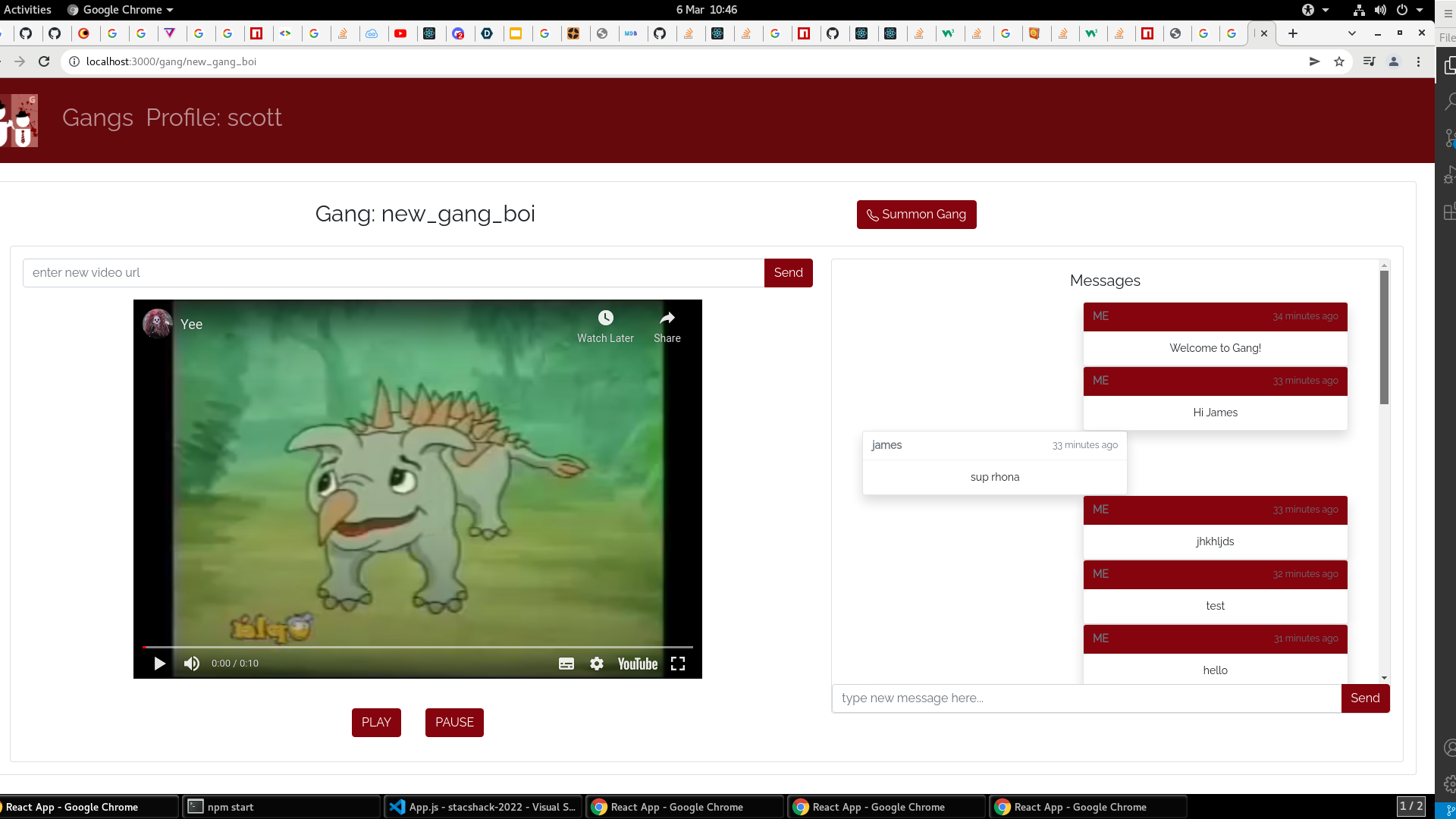Click the video progress bar
Viewport: 1456px width, 819px height.
417,647
